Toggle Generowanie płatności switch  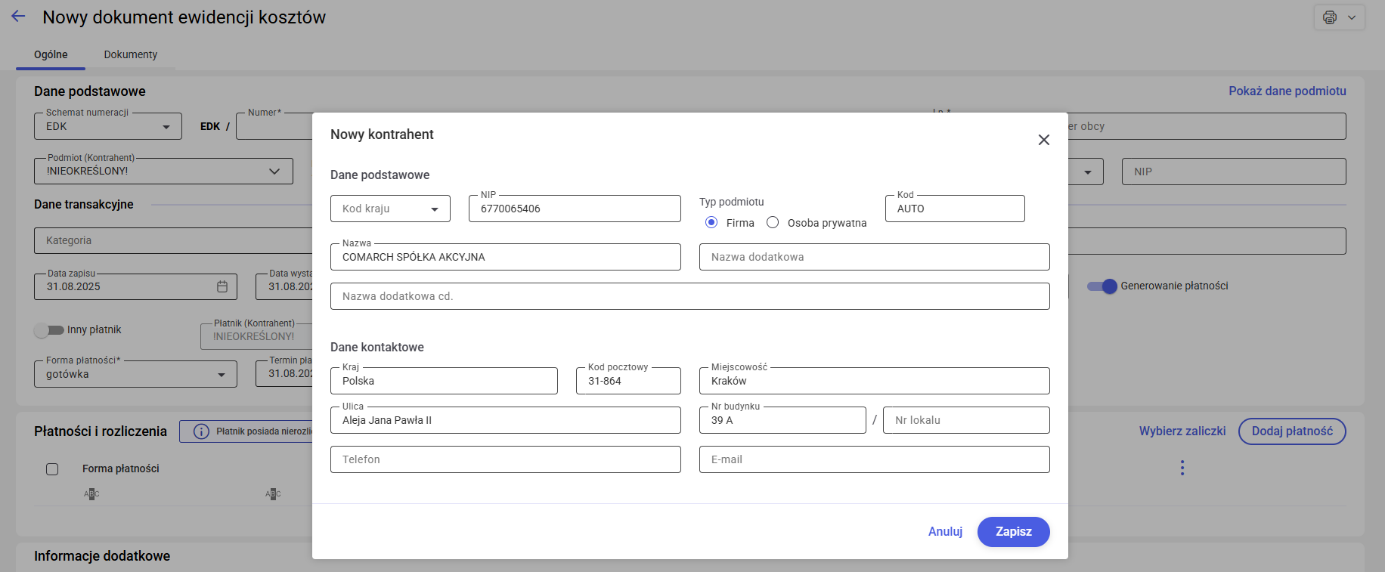pyautogui.click(x=1102, y=286)
